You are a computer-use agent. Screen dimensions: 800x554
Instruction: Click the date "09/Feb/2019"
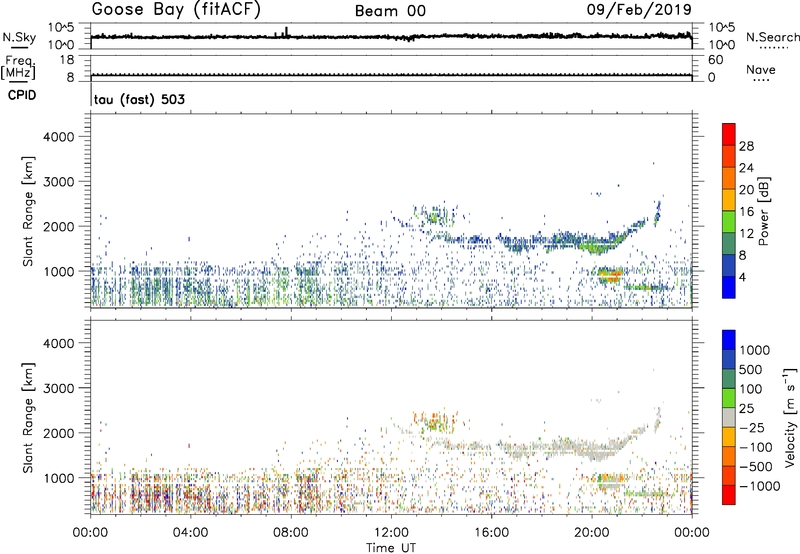coord(639,9)
